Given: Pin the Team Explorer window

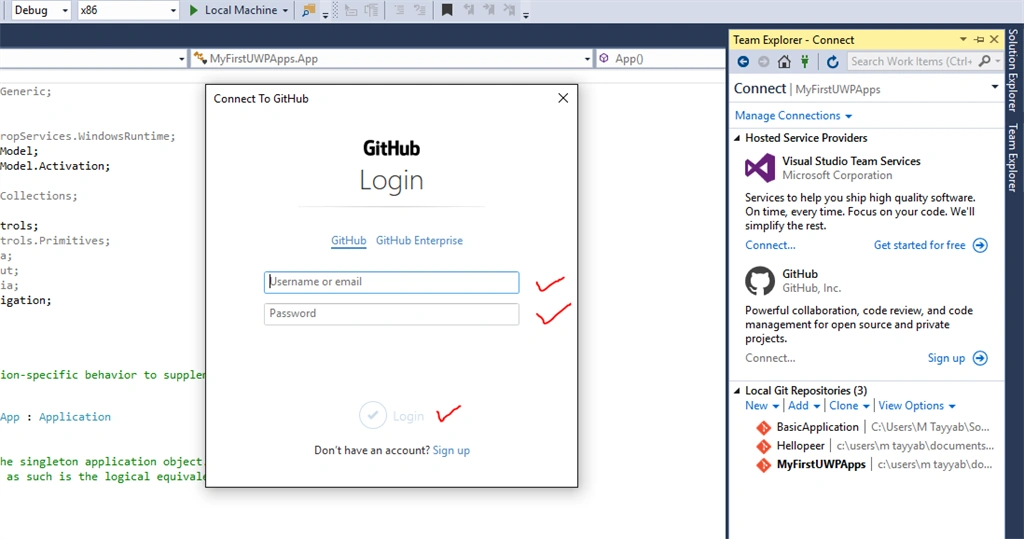Looking at the screenshot, I should [x=979, y=40].
